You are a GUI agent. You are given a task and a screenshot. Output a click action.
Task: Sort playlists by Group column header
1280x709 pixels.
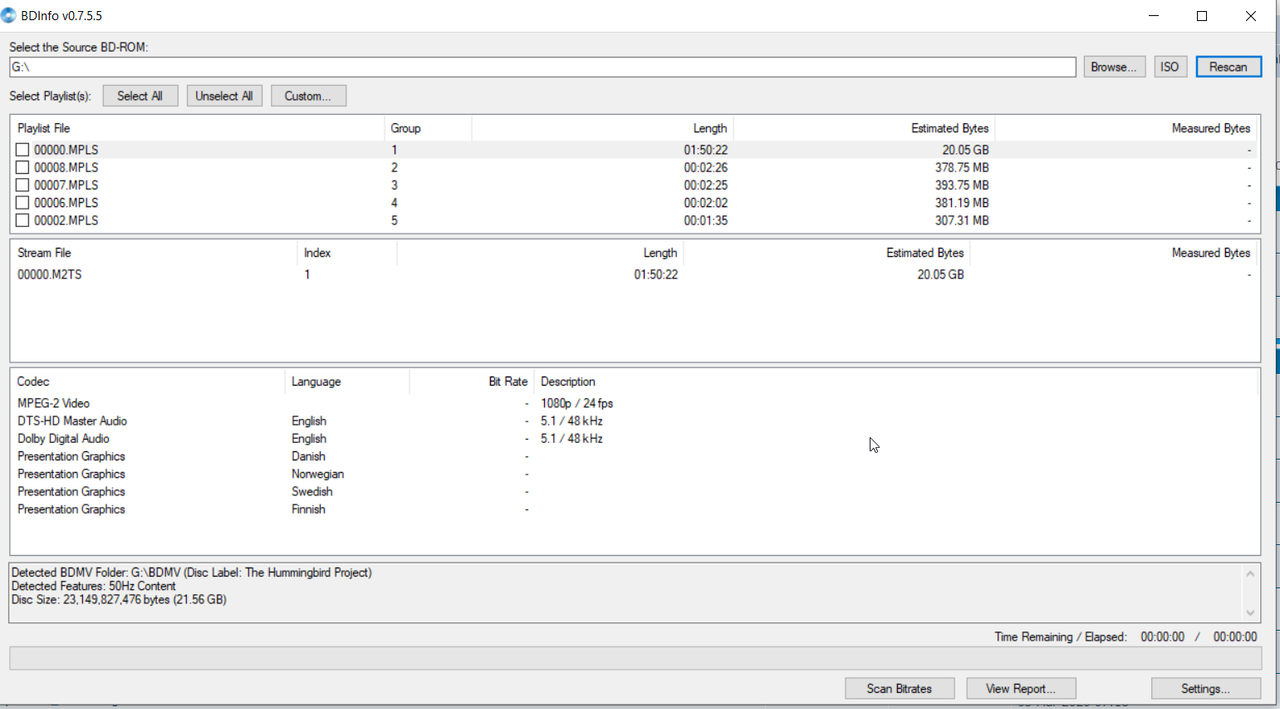[x=428, y=128]
